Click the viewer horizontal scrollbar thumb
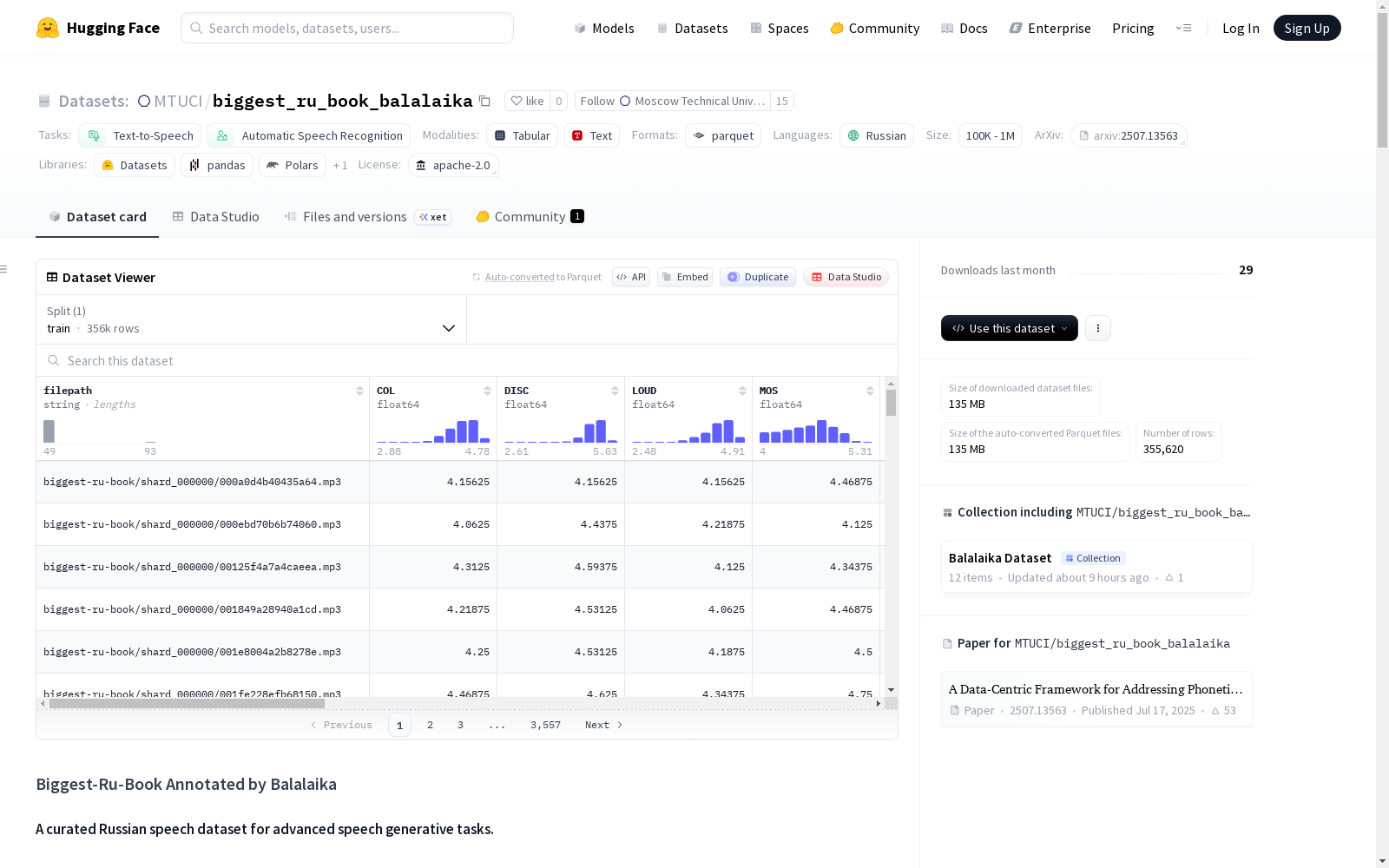 [187, 704]
